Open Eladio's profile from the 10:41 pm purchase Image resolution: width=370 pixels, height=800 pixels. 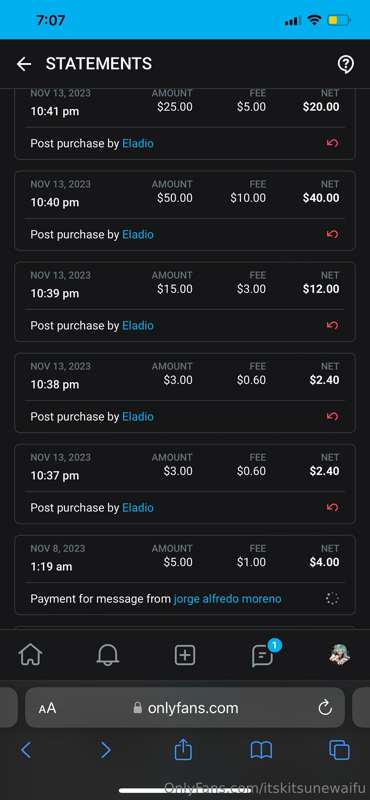(138, 143)
